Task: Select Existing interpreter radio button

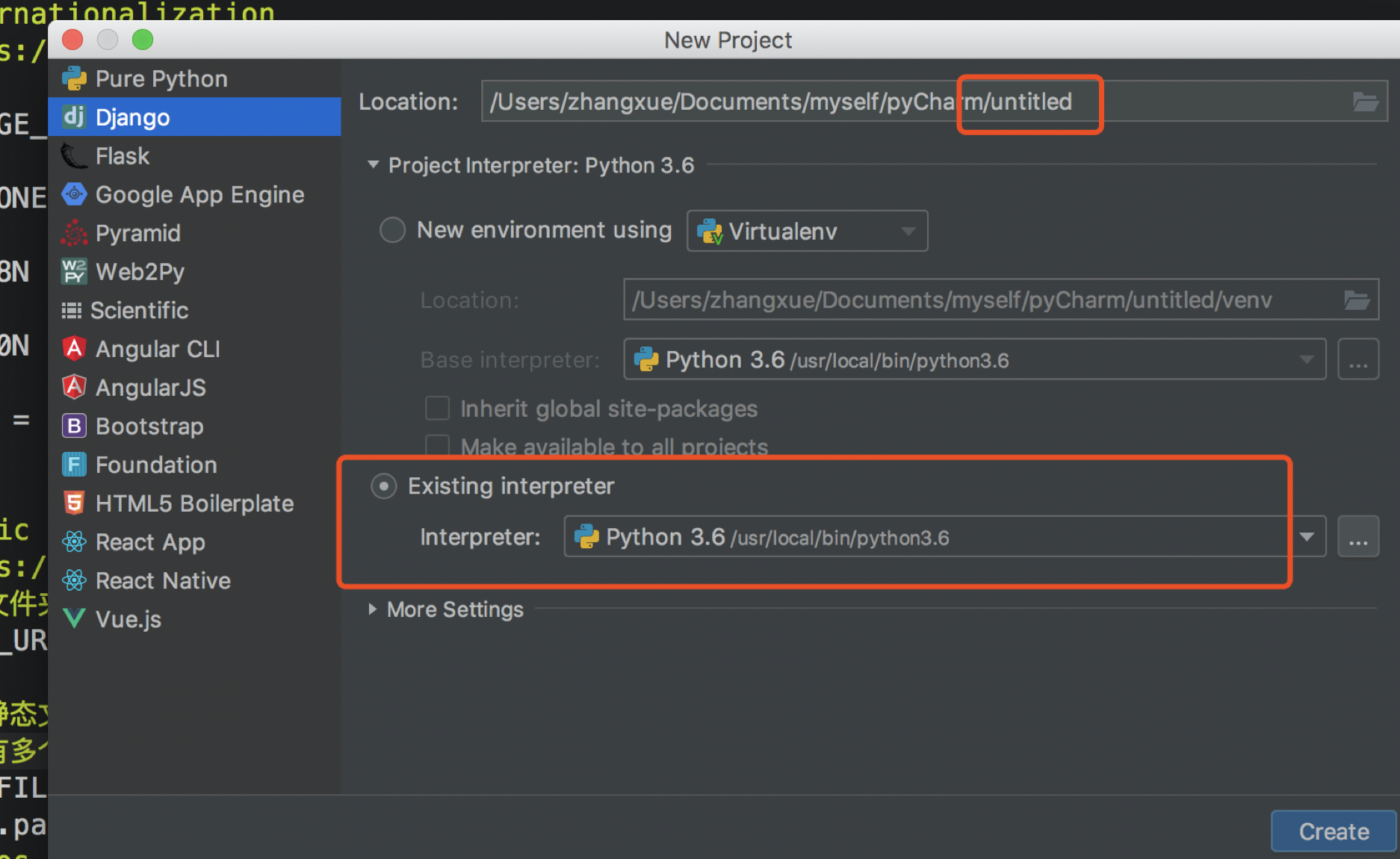Action: click(384, 486)
